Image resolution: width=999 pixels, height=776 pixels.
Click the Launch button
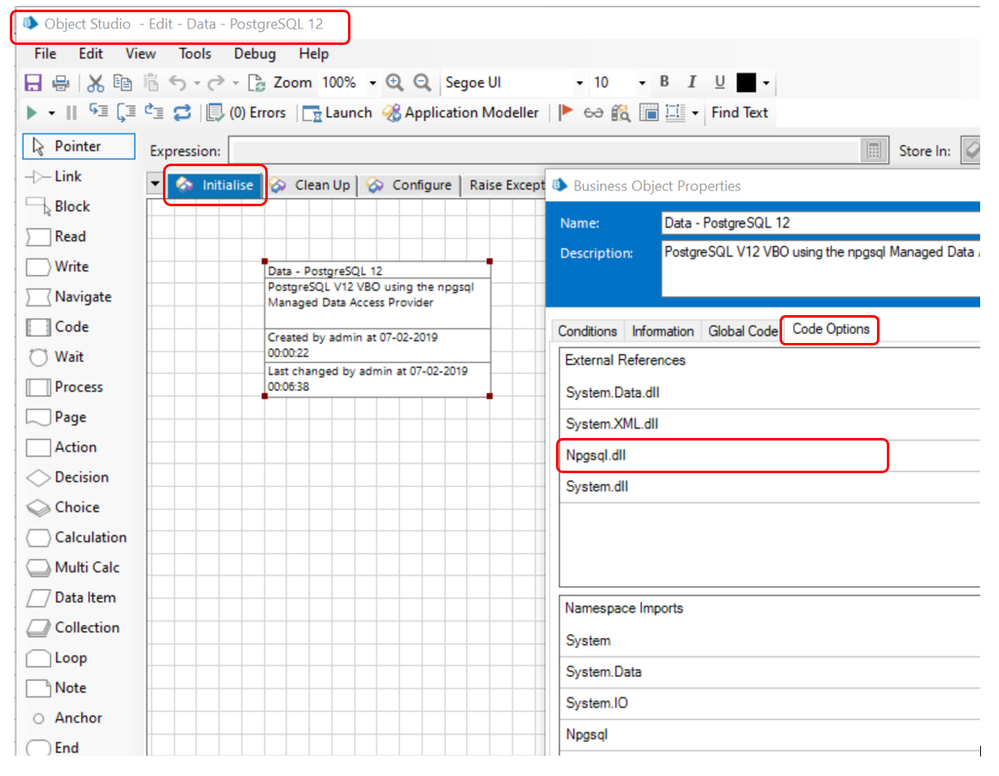(x=337, y=113)
